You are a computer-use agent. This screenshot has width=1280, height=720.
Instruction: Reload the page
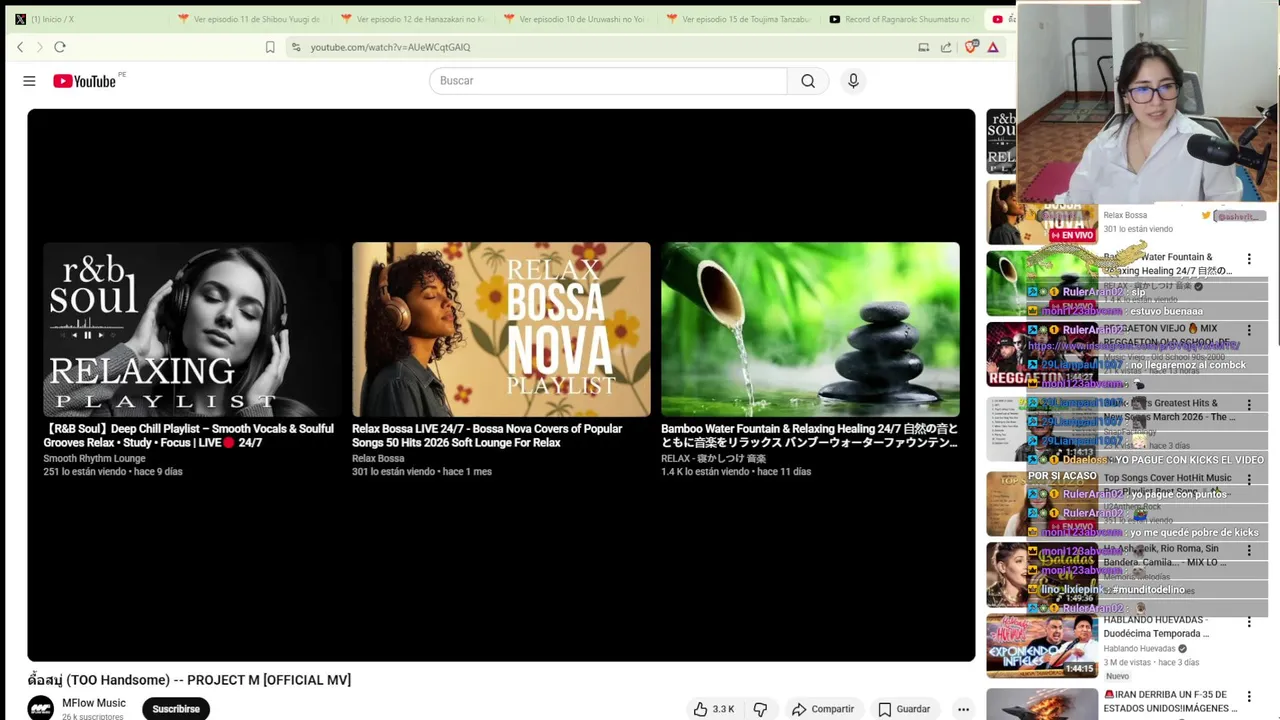tap(60, 47)
